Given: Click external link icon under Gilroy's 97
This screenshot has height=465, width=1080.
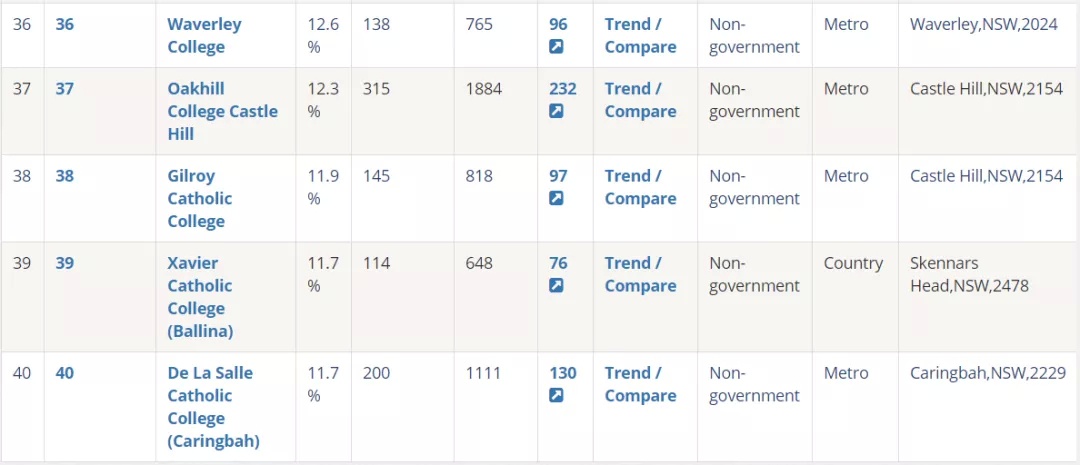Looking at the screenshot, I should click(x=556, y=198).
